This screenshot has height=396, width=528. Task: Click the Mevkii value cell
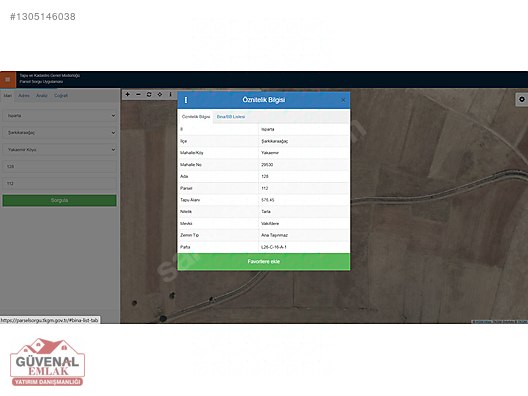point(304,224)
